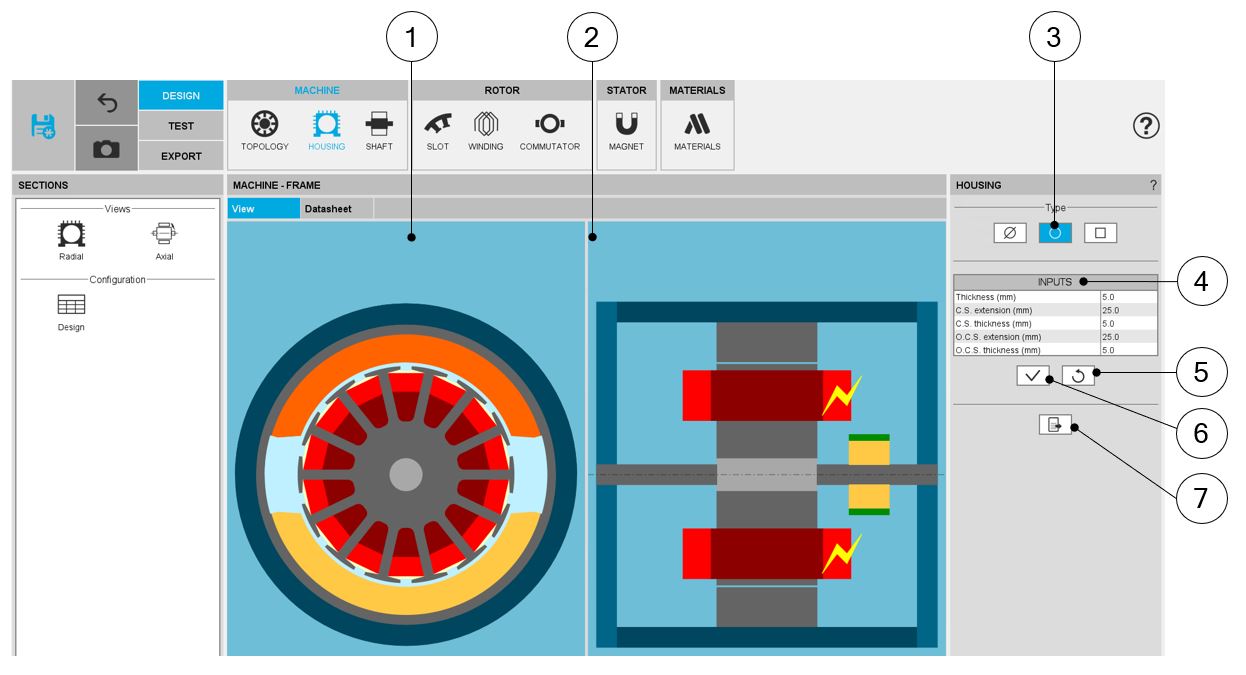Screen dimensions: 1246x675
Task: Click the 'Thickness (mm)' label
Action: 986,297
